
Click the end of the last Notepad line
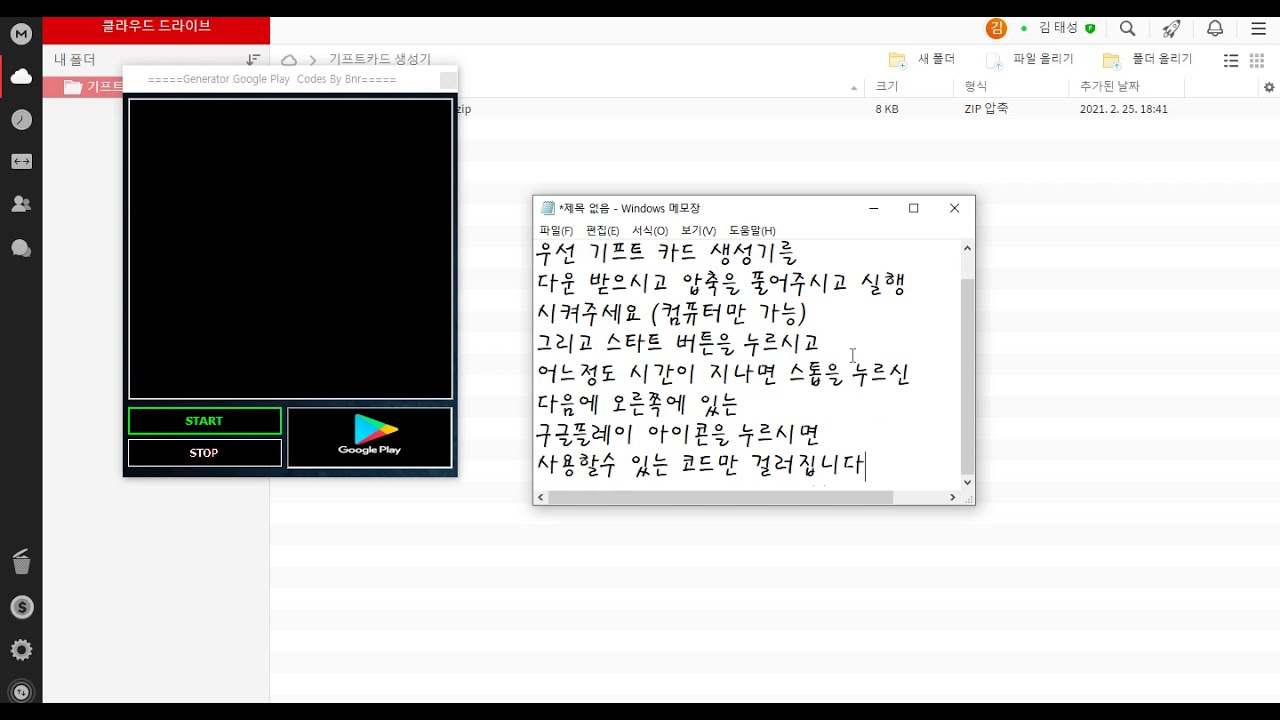pos(866,466)
